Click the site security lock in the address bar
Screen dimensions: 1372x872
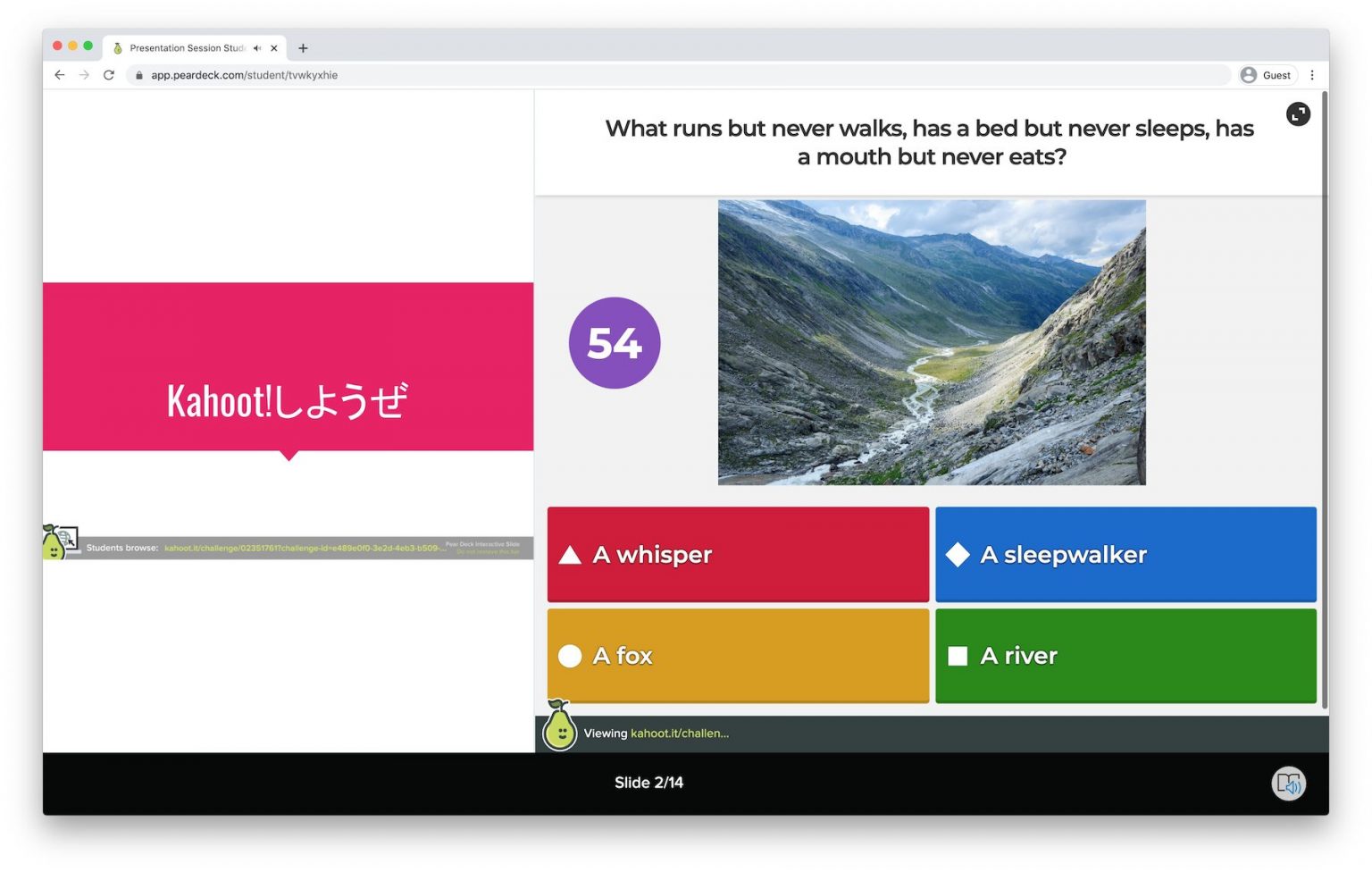tap(139, 75)
